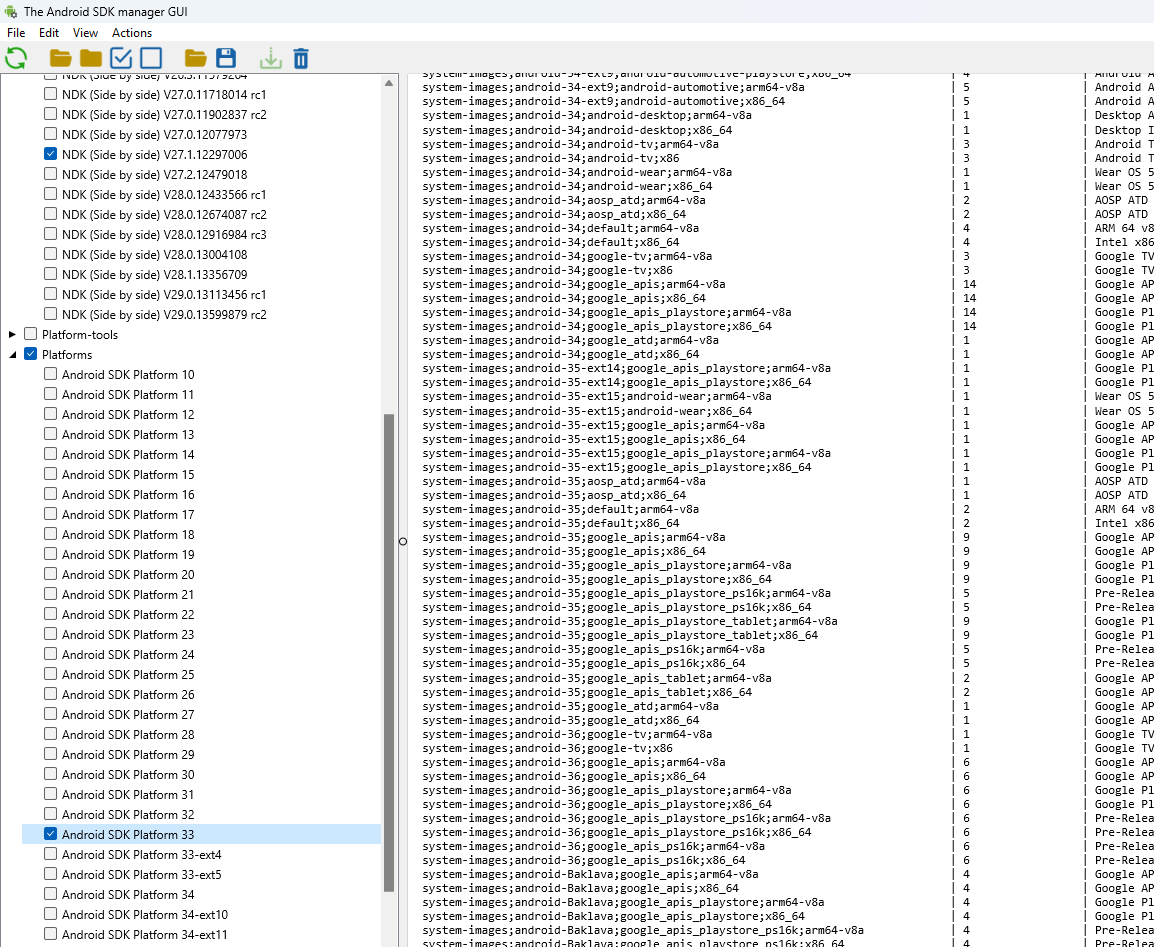This screenshot has height=947, width=1154.
Task: Click the uncheck-all empty box icon
Action: point(151,58)
